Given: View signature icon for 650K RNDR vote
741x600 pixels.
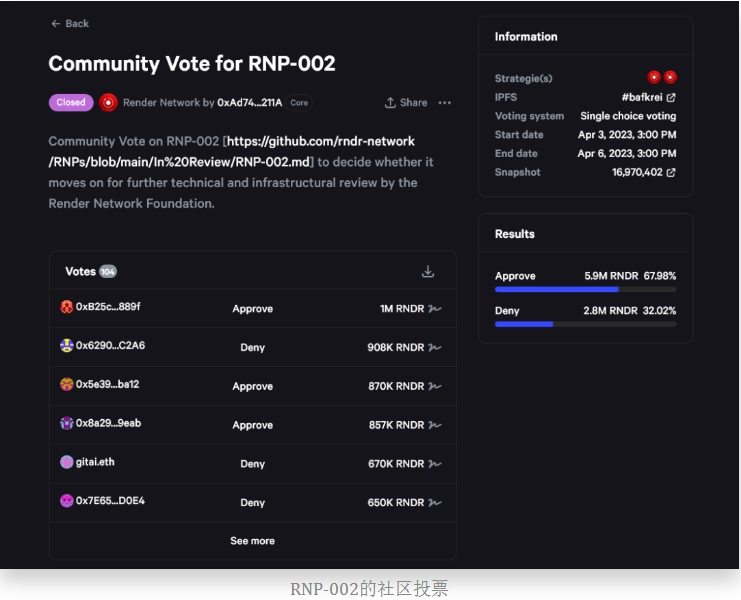Looking at the screenshot, I should [x=435, y=502].
